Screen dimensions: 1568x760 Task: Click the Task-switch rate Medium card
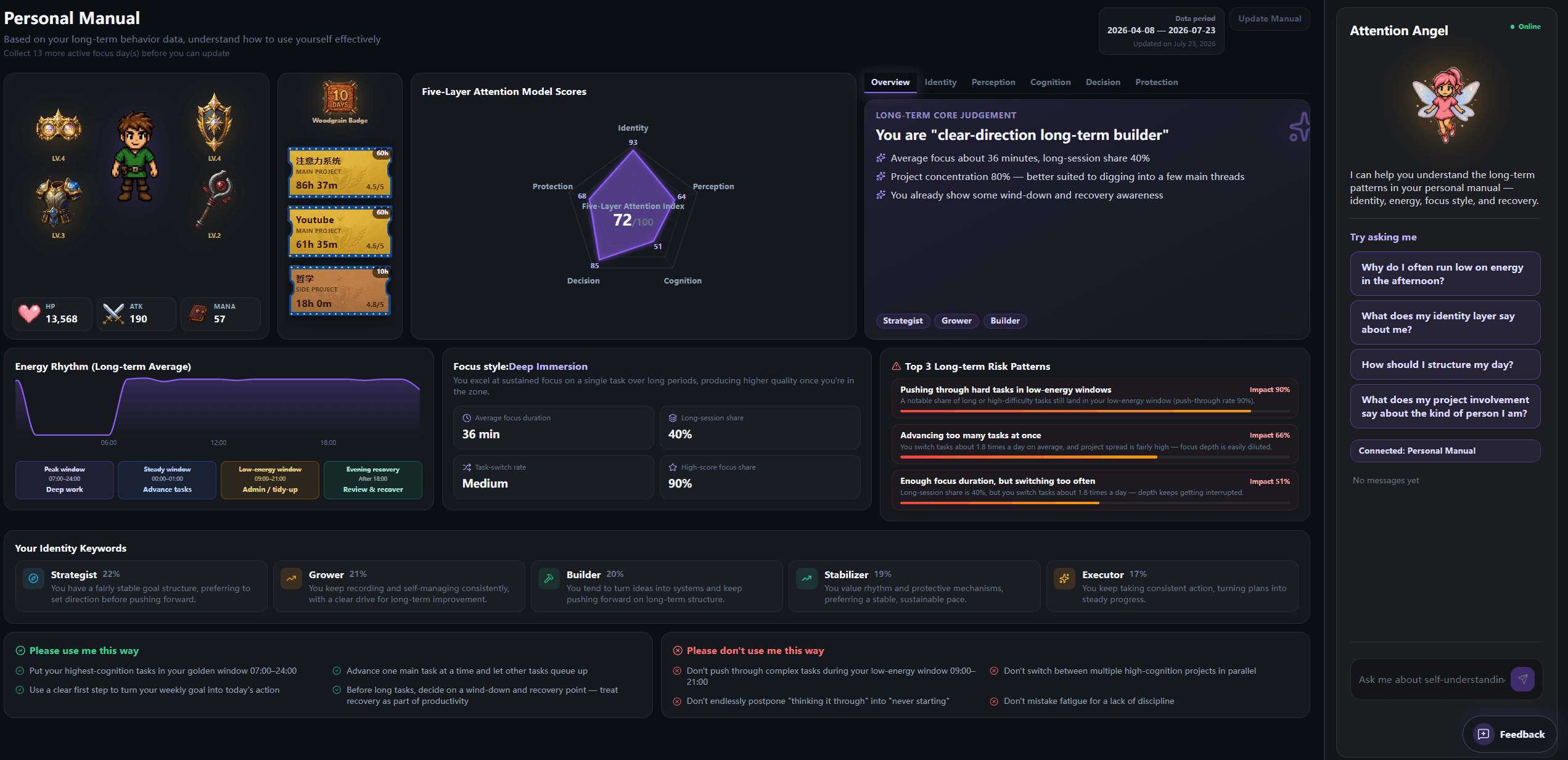[x=553, y=476]
